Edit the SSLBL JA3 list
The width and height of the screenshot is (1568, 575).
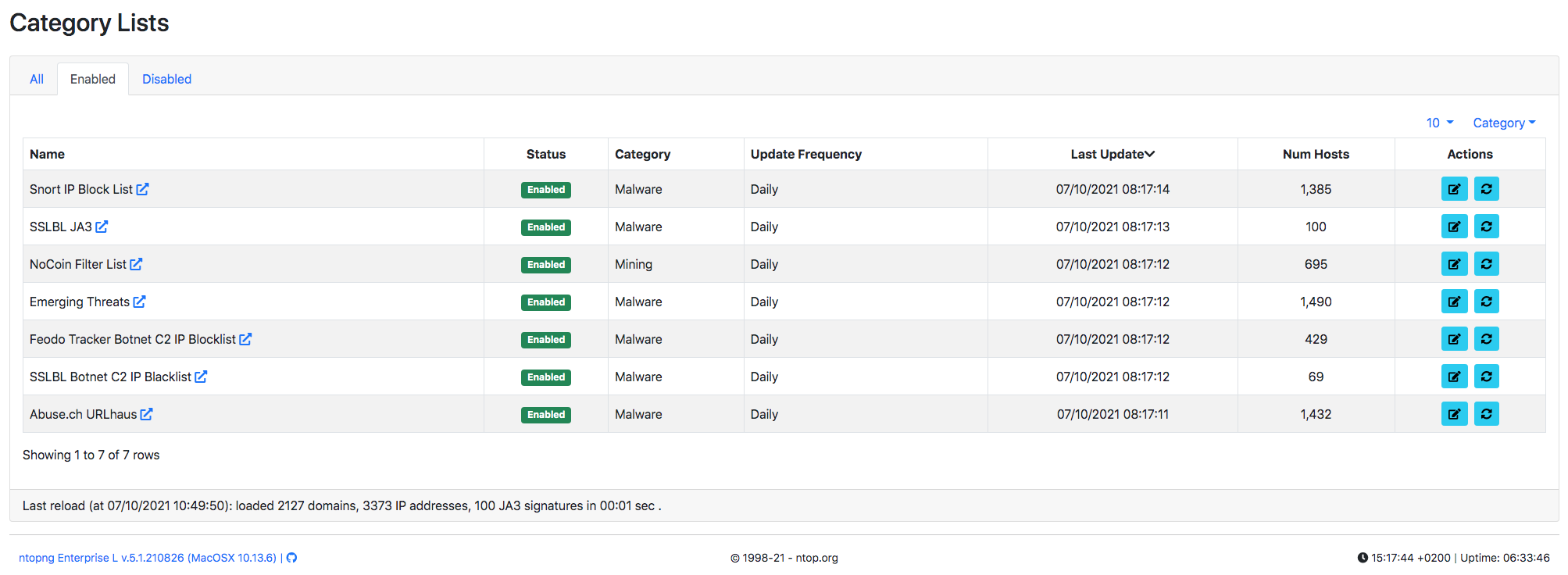click(x=1454, y=227)
